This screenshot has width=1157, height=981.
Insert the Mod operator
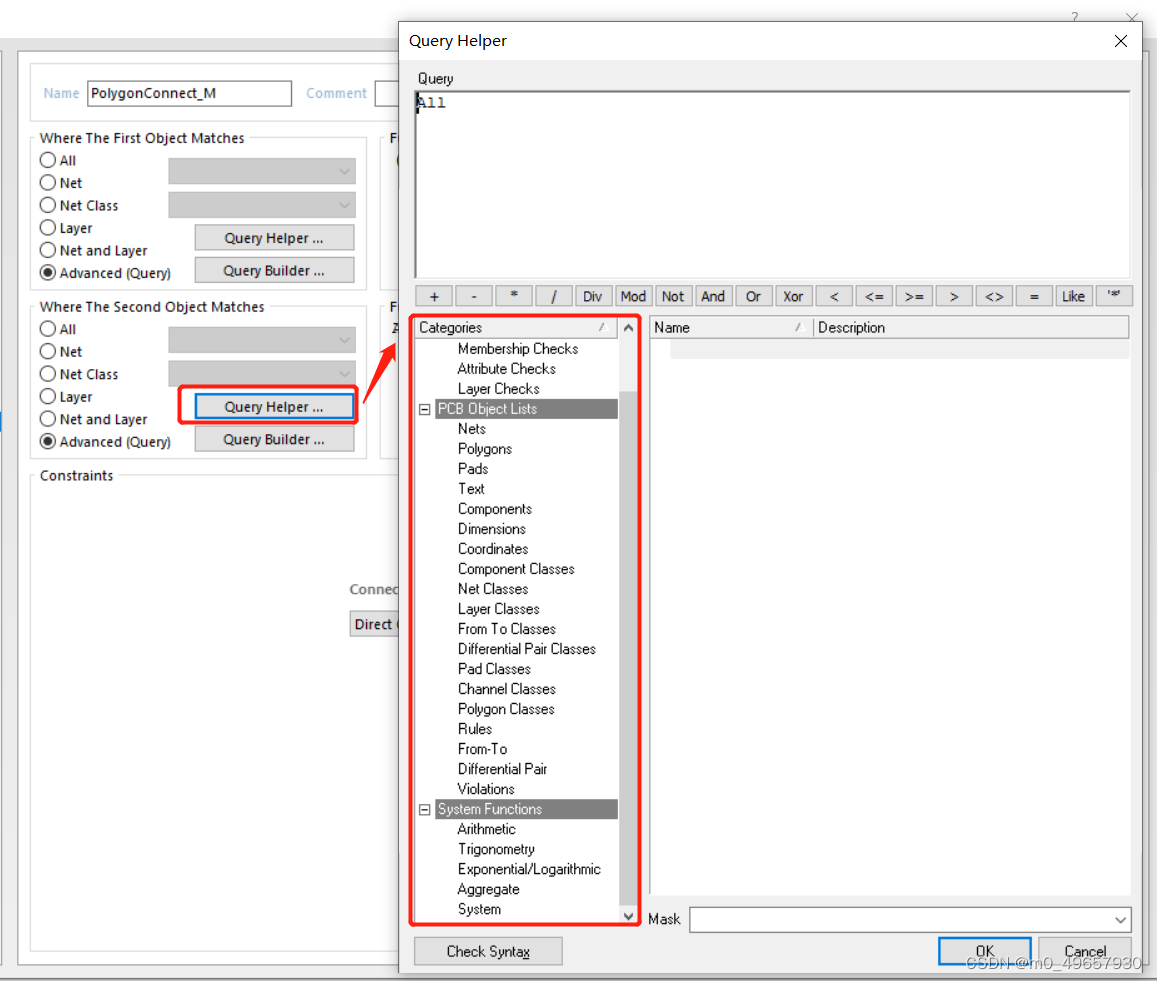coord(633,296)
